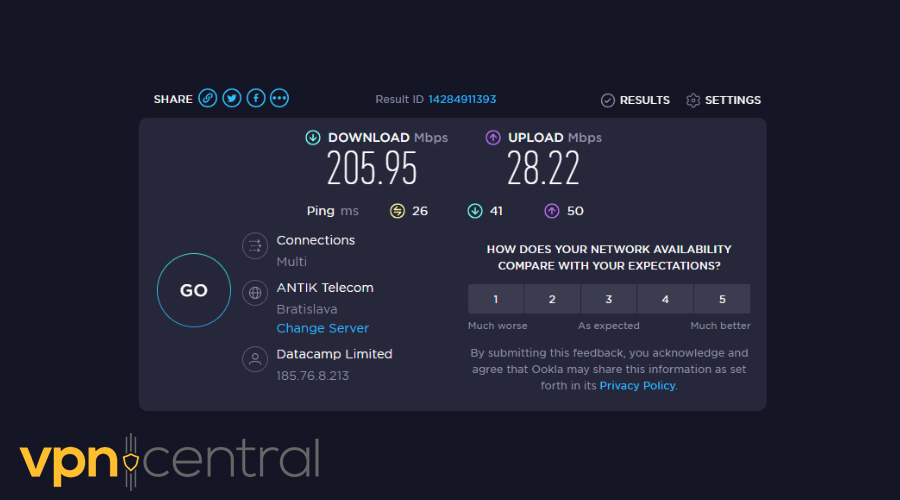900x500 pixels.
Task: Open Result ID 14284911393 link
Action: coord(462,99)
